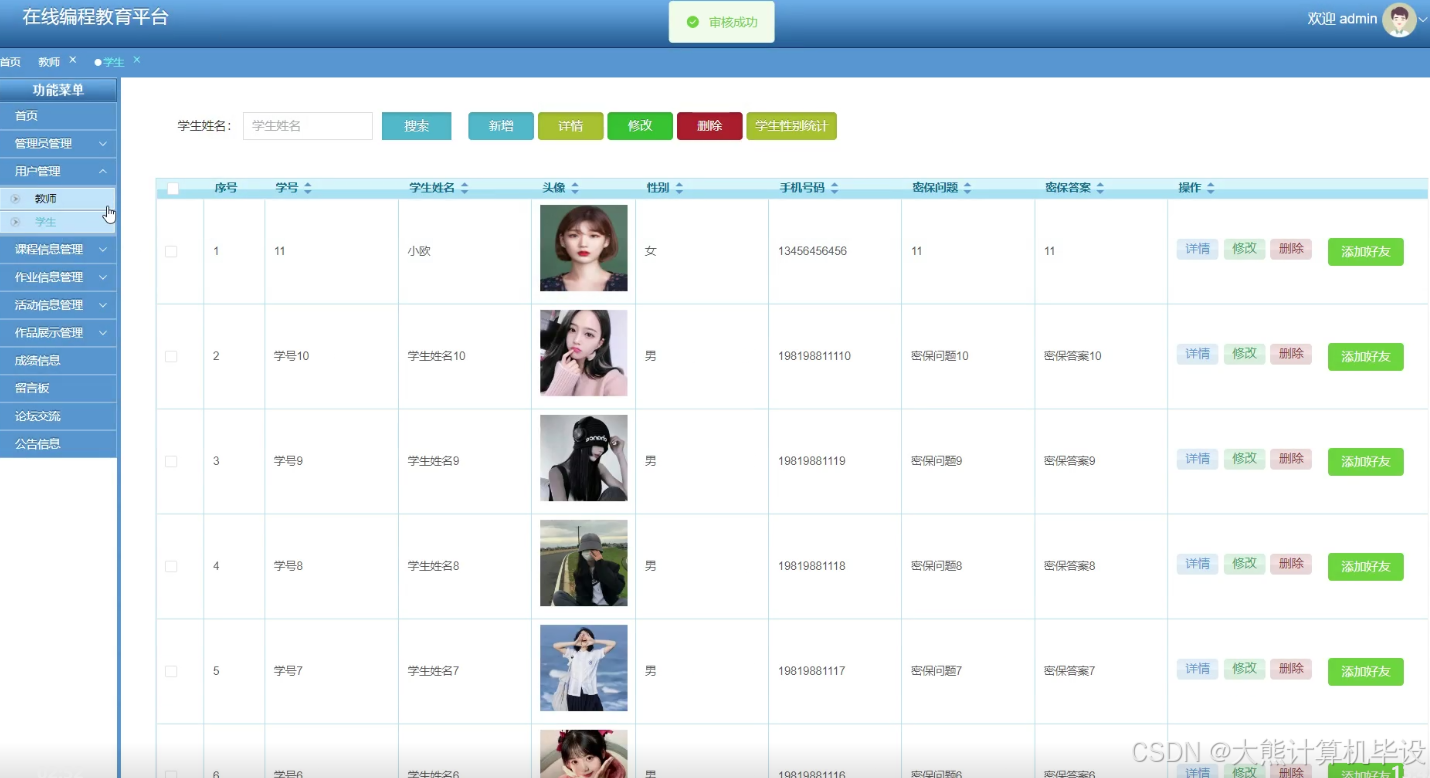Sort table by 性别 column arrows
The width and height of the screenshot is (1430, 778).
679,188
